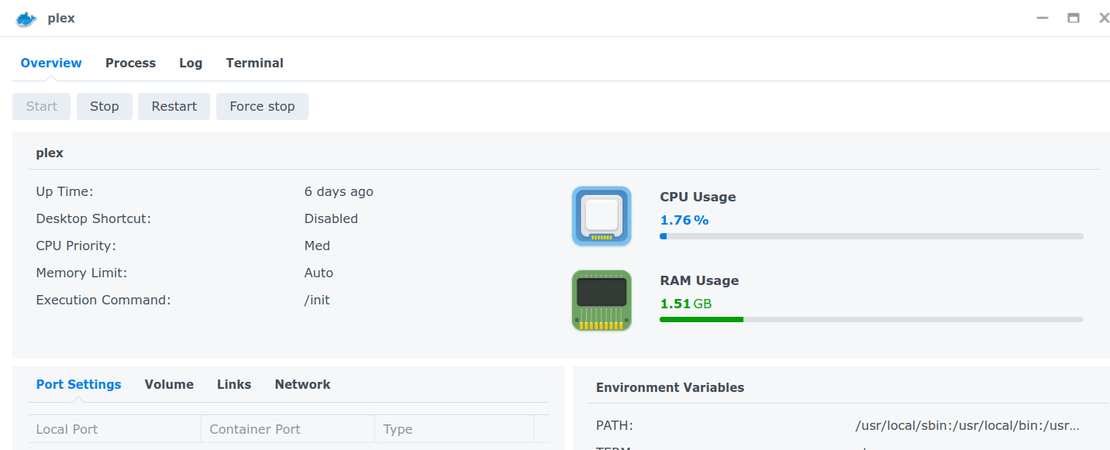Click the Docker whale icon in title bar
Image resolution: width=1110 pixels, height=450 pixels.
point(26,19)
